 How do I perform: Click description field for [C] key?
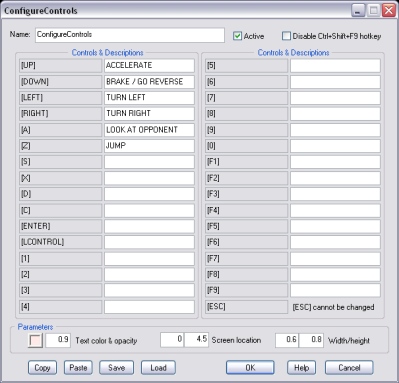[x=149, y=210]
